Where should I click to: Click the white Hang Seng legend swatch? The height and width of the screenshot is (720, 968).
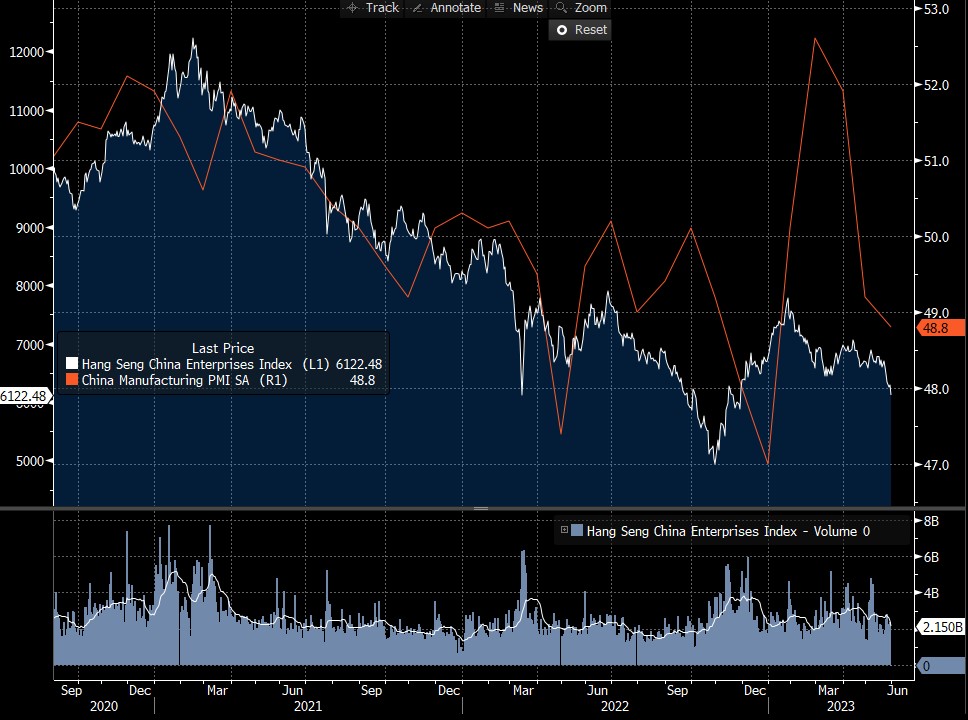click(x=72, y=364)
